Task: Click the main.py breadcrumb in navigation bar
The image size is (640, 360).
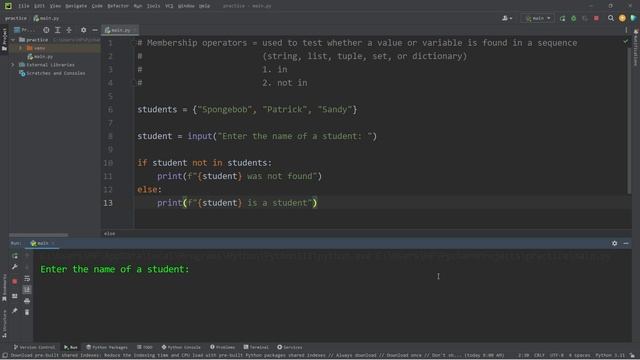Action: tap(46, 18)
